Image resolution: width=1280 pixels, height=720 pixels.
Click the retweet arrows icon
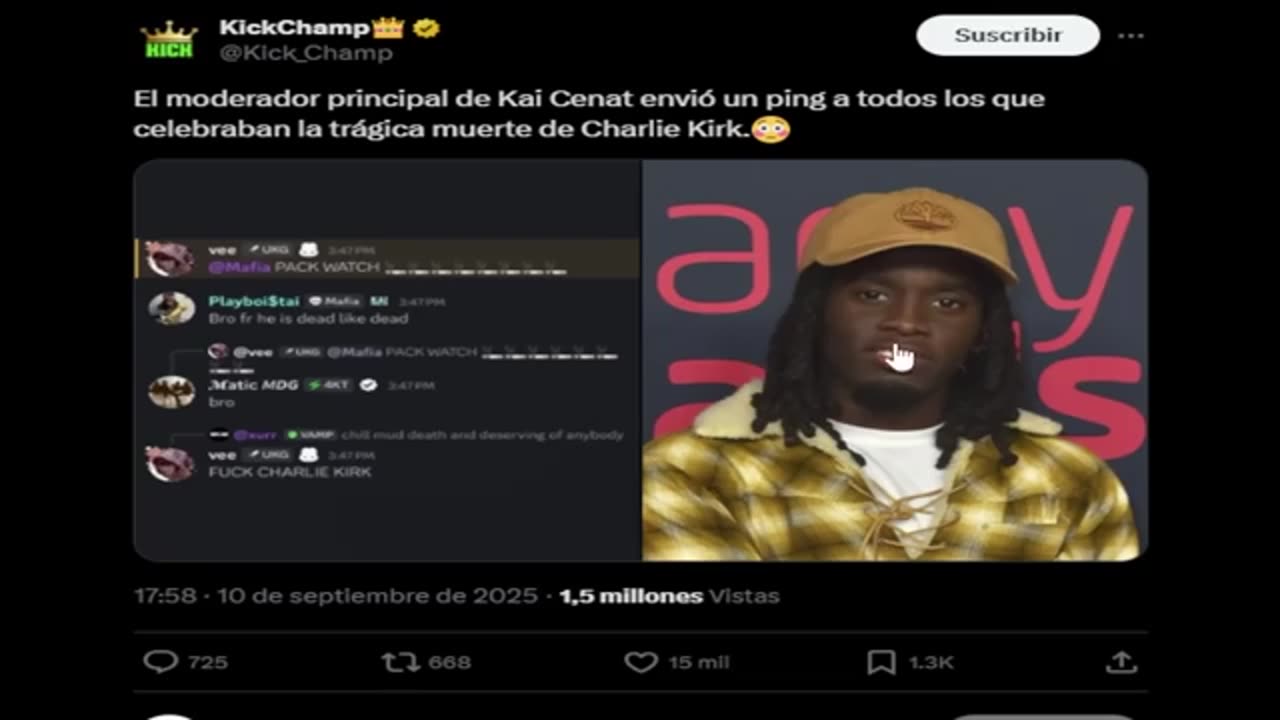tap(400, 662)
